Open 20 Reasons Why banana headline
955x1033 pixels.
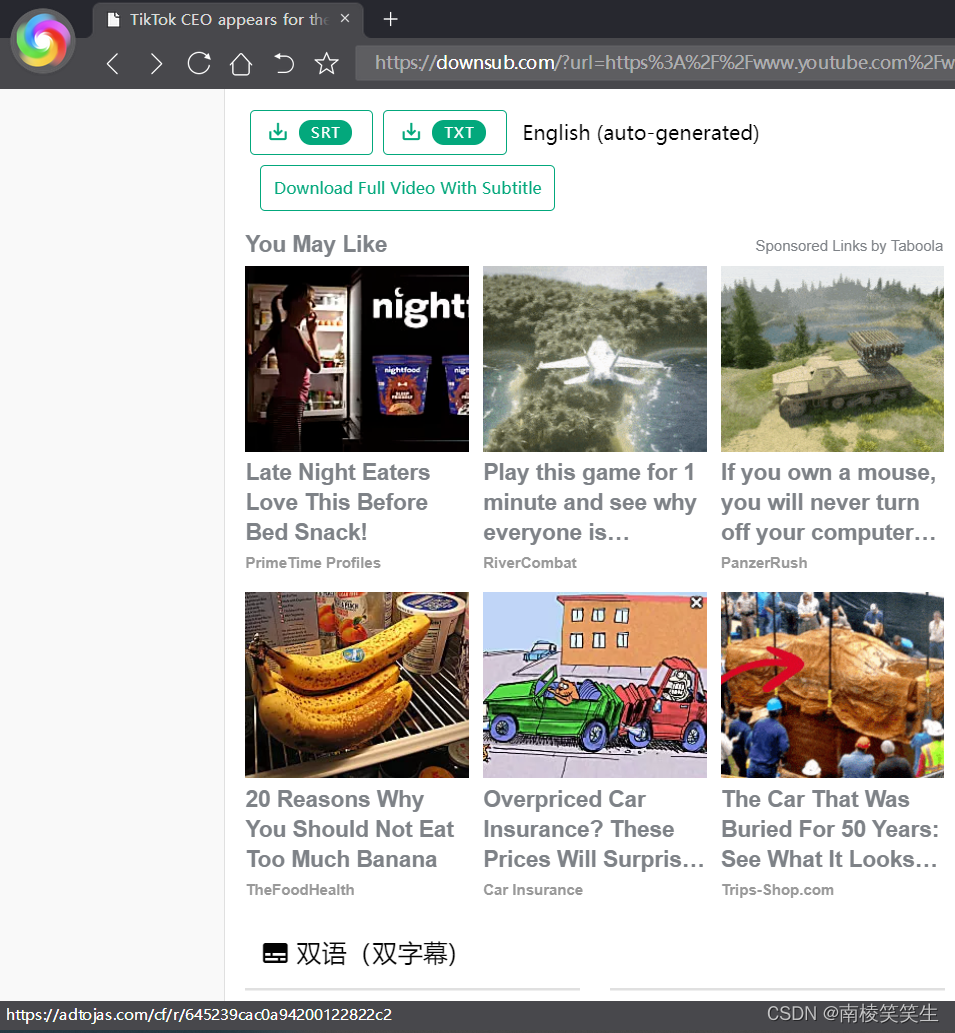350,829
